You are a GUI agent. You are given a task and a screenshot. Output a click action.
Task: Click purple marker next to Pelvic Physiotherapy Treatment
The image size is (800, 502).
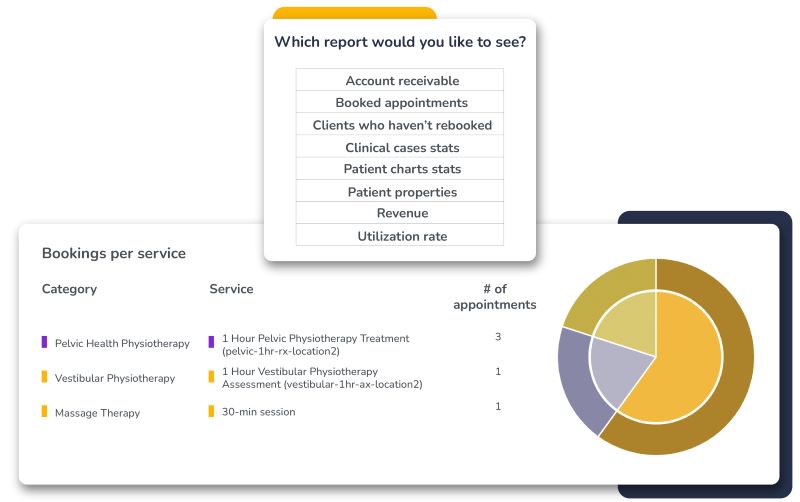click(211, 342)
